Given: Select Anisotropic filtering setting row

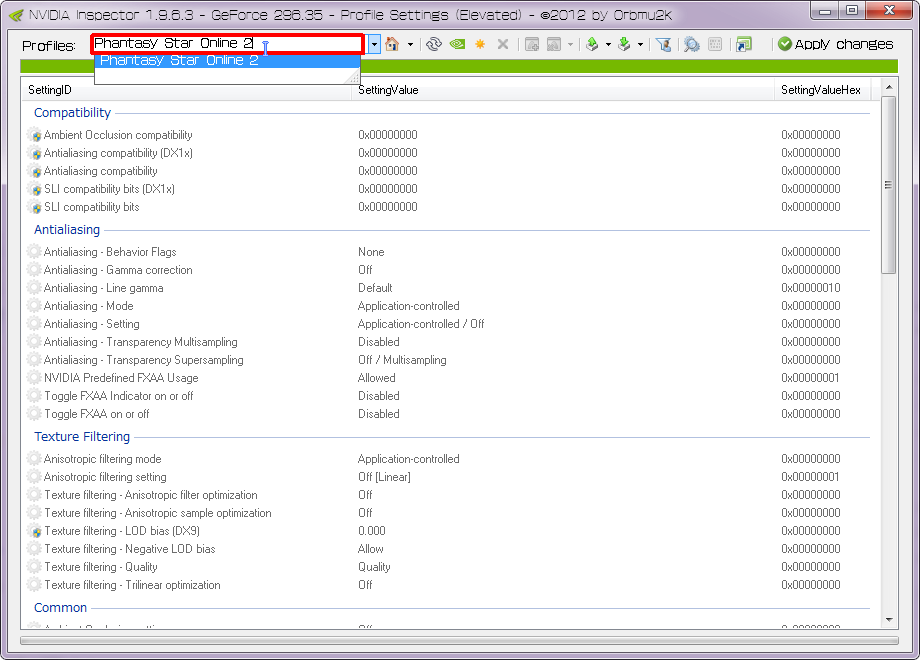Looking at the screenshot, I should [449, 477].
